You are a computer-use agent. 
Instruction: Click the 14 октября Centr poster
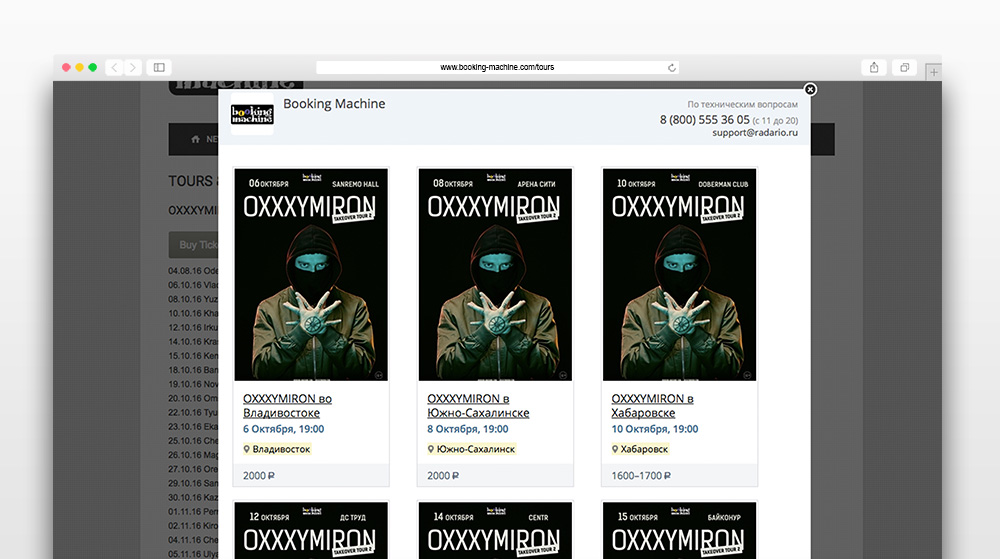(x=495, y=530)
